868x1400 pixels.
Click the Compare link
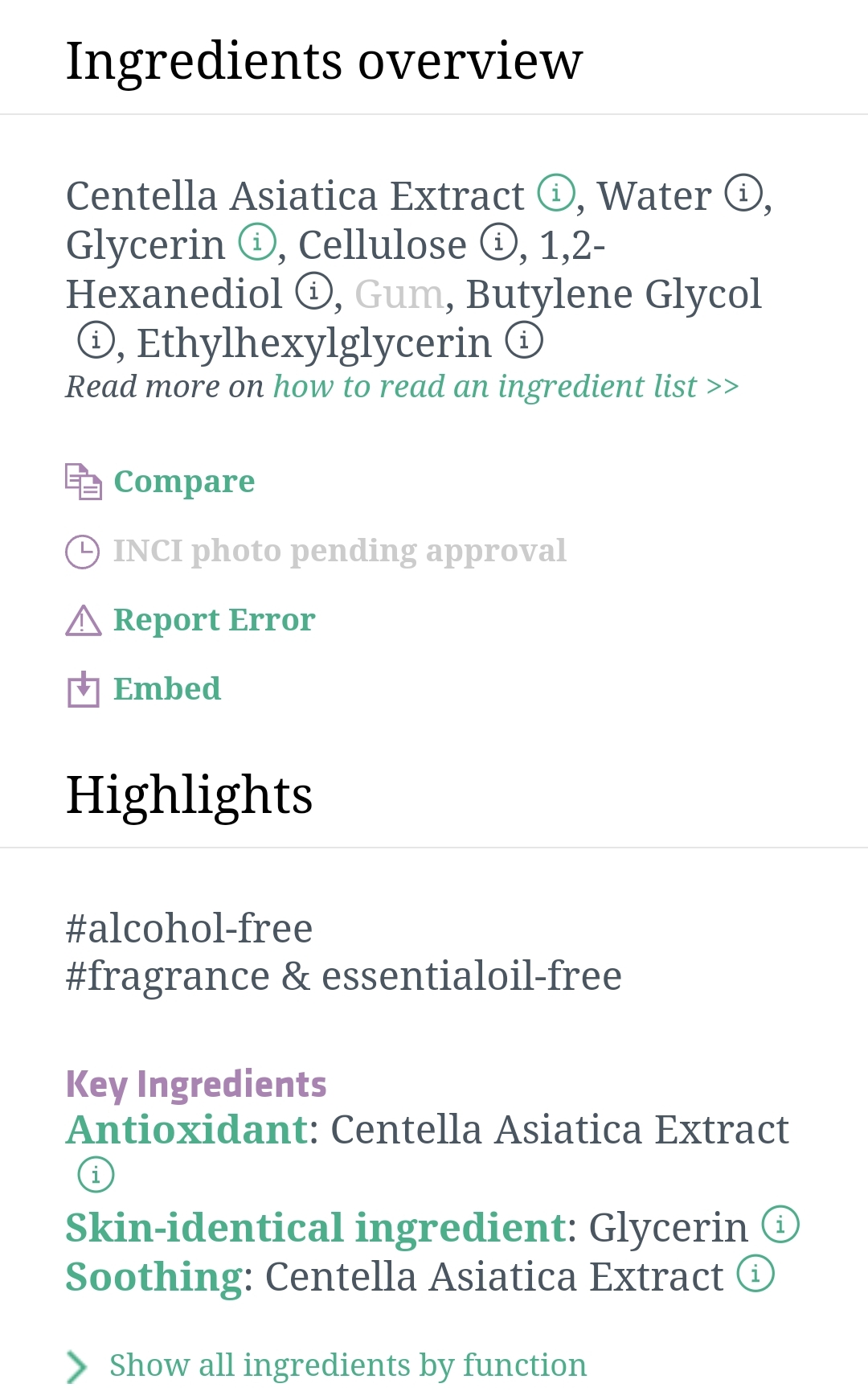[x=184, y=482]
